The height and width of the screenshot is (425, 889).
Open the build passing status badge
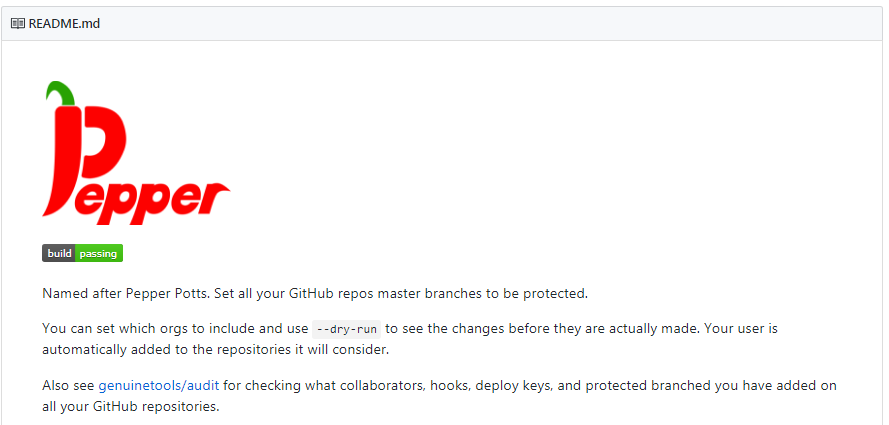pyautogui.click(x=82, y=253)
